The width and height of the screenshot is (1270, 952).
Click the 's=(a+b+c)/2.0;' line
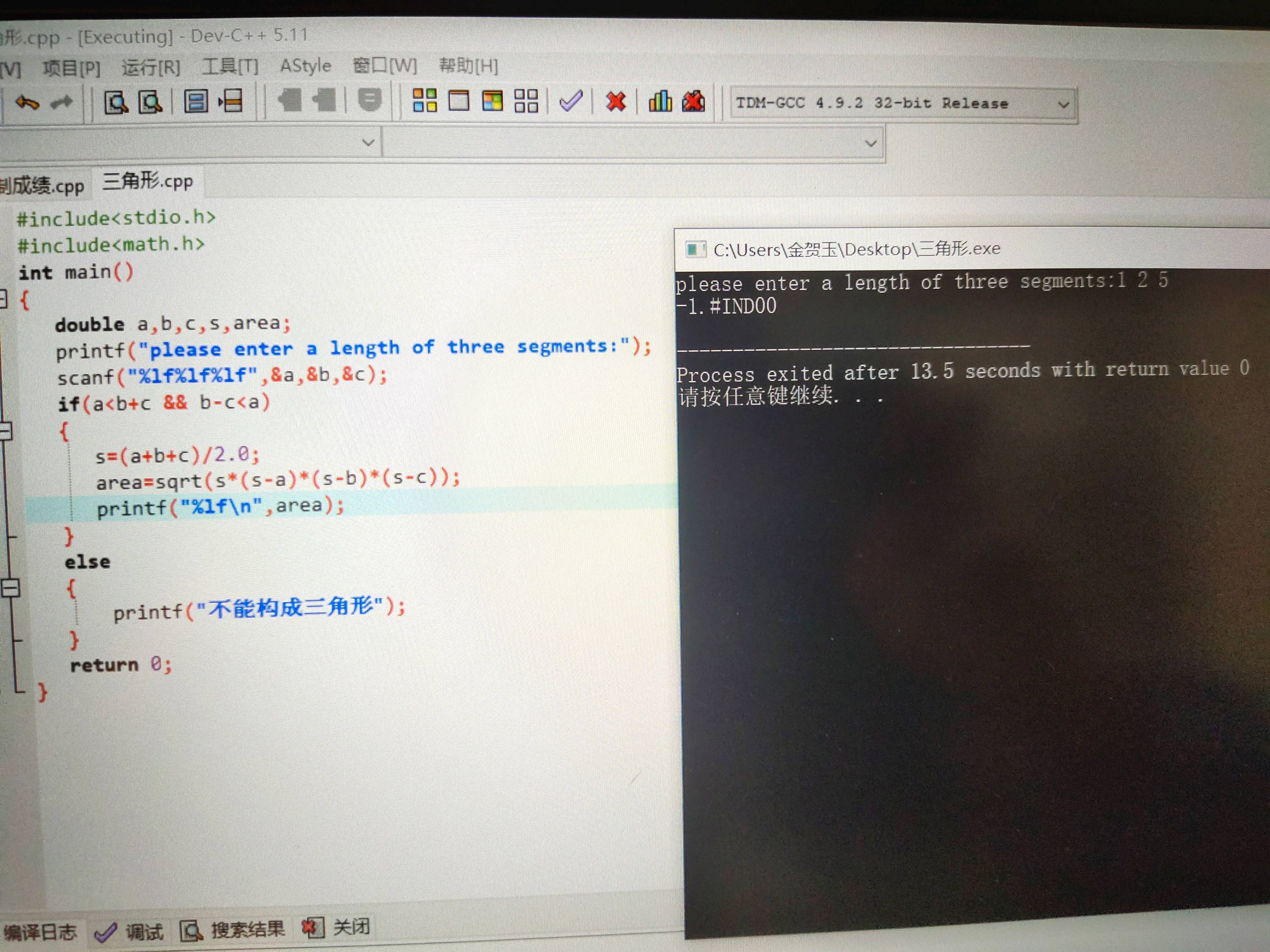point(177,456)
